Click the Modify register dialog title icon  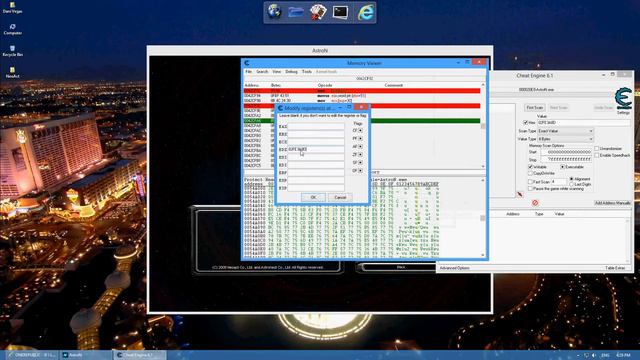point(280,108)
